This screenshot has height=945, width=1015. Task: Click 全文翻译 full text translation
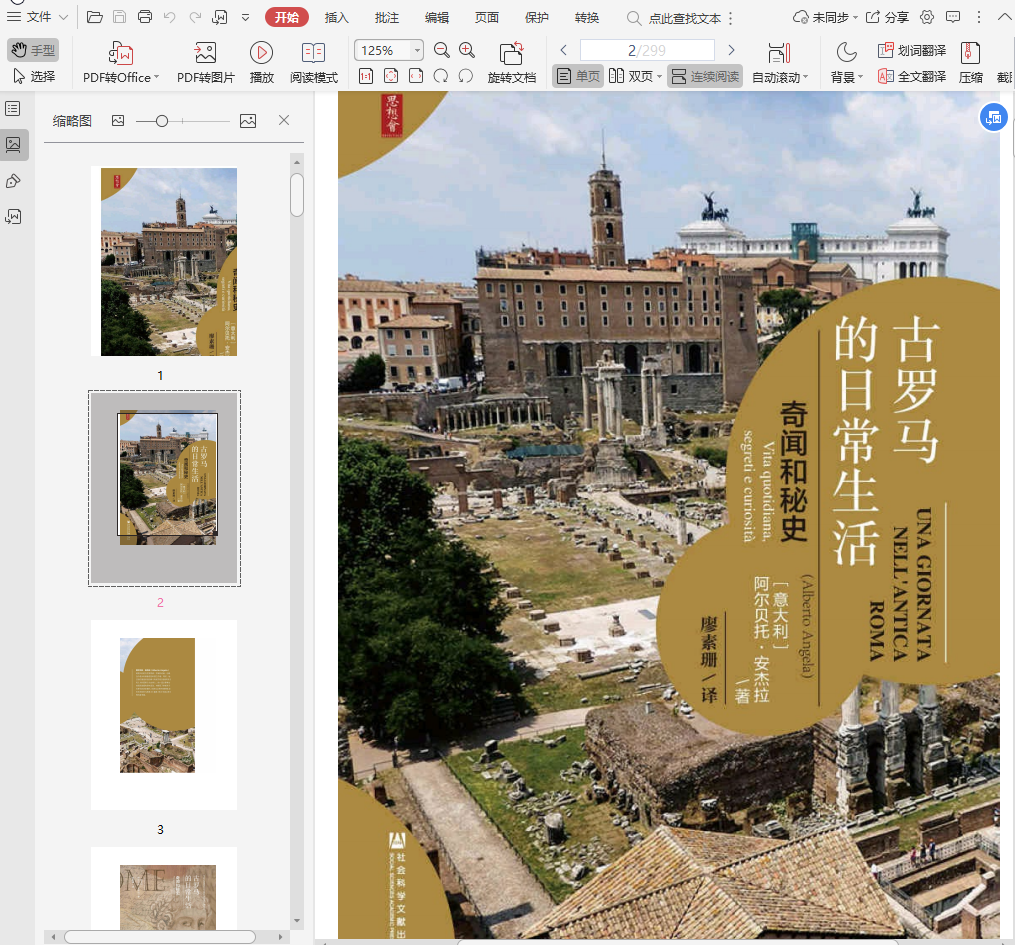point(911,76)
